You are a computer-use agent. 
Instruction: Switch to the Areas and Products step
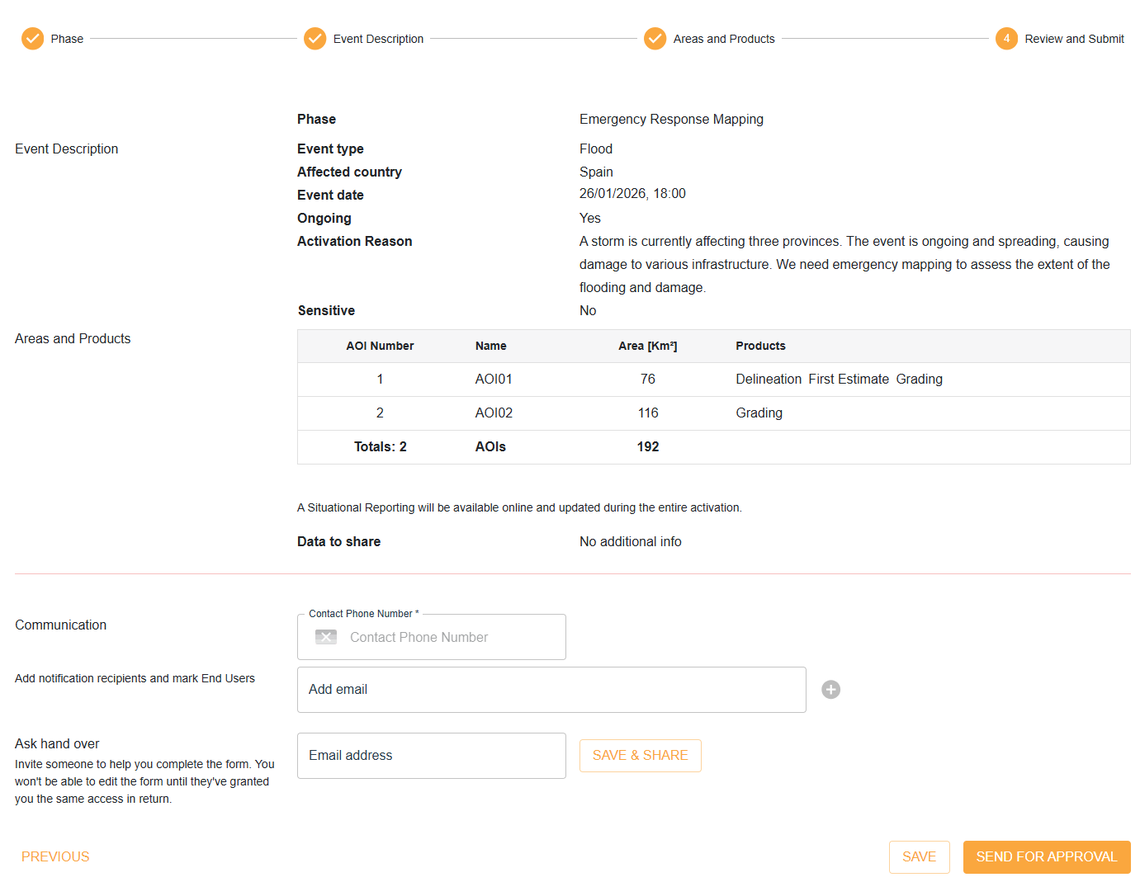(x=724, y=39)
